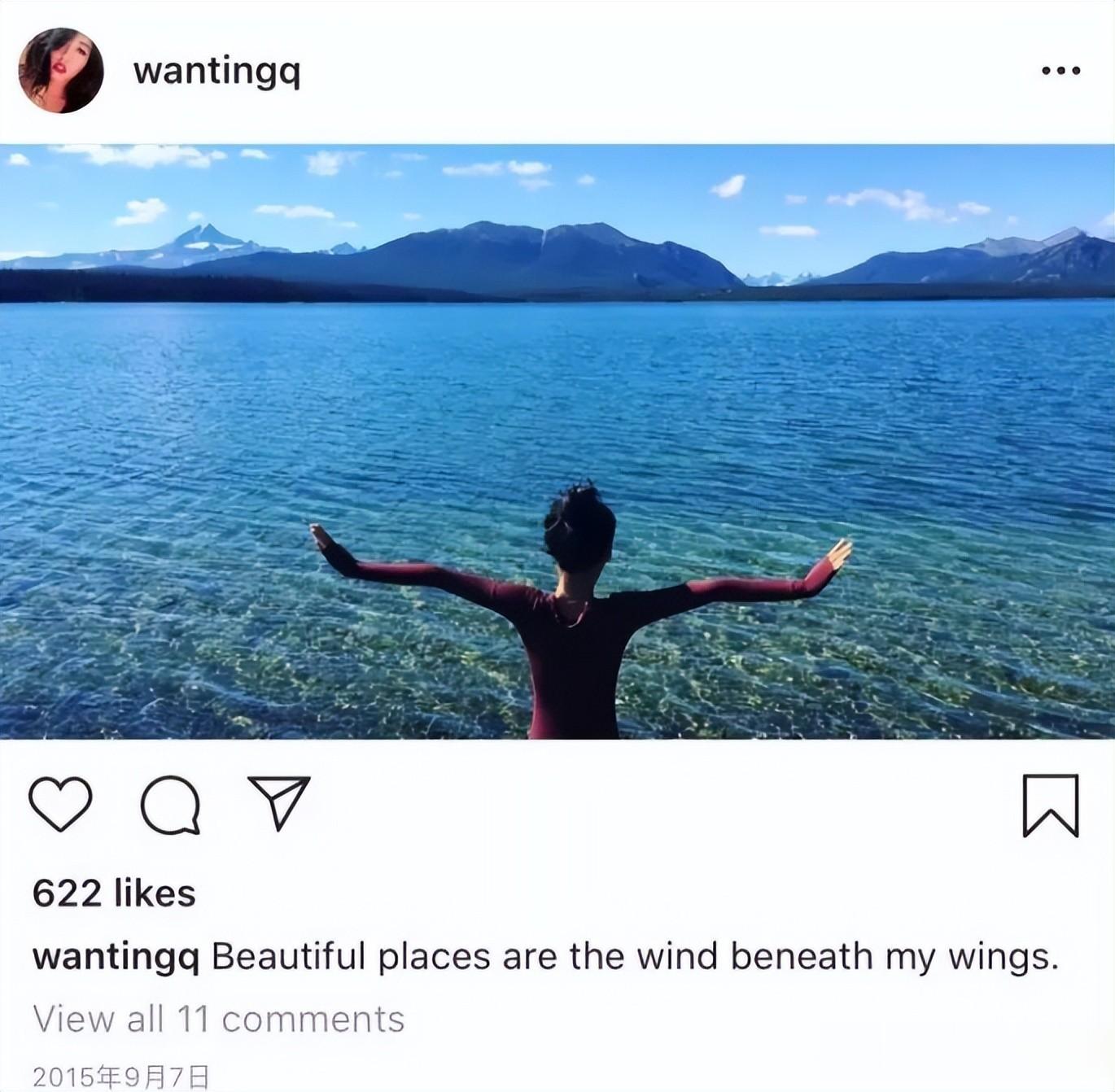Like the post with the heart icon
Viewport: 1115px width, 1092px height.
60,803
